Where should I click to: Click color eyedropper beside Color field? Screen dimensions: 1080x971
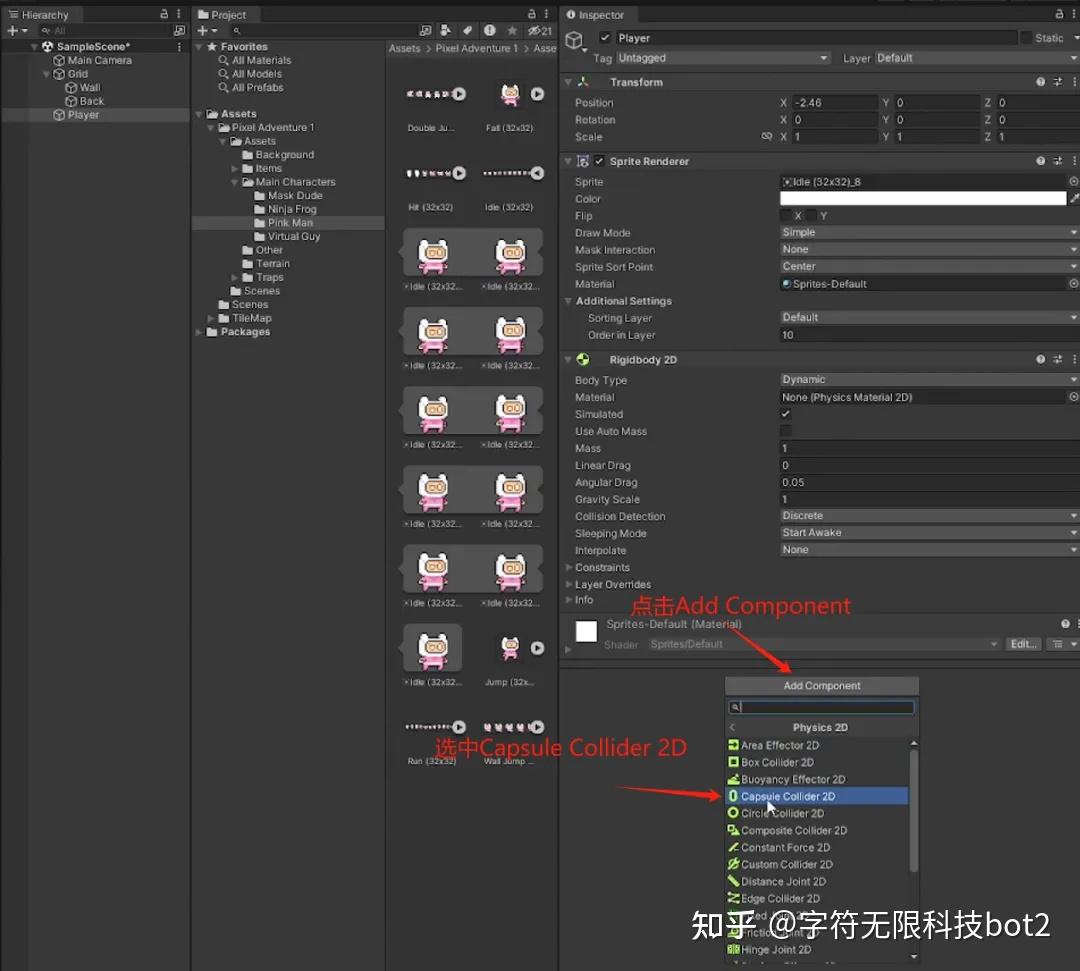click(1074, 198)
